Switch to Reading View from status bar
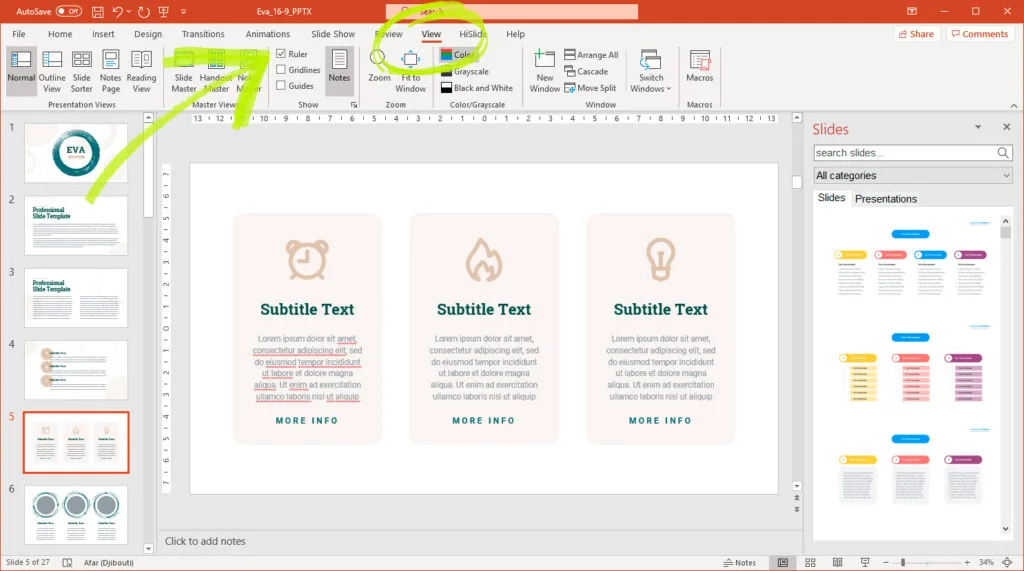The height and width of the screenshot is (571, 1024). 838,563
